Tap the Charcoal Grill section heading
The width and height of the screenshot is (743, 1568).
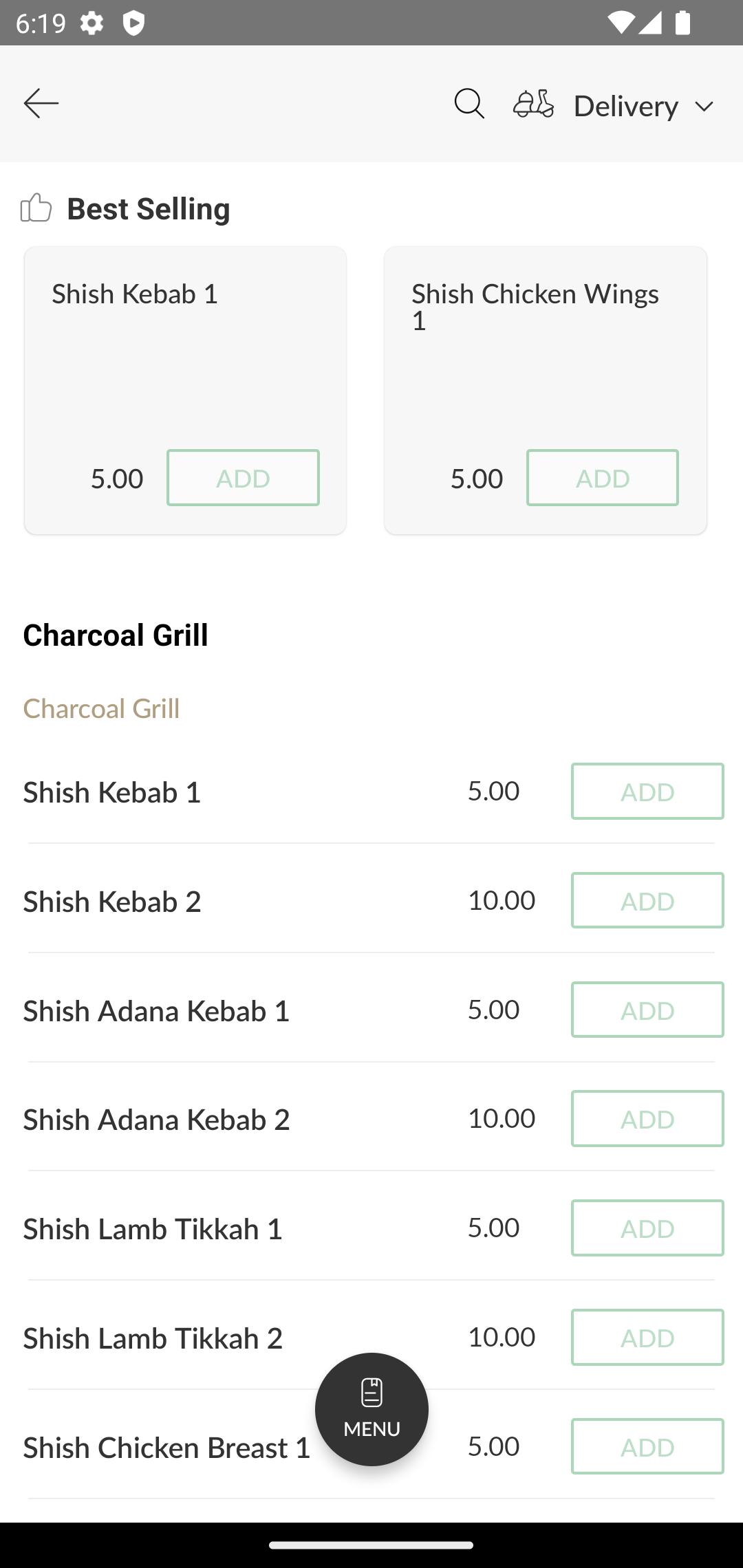point(116,635)
